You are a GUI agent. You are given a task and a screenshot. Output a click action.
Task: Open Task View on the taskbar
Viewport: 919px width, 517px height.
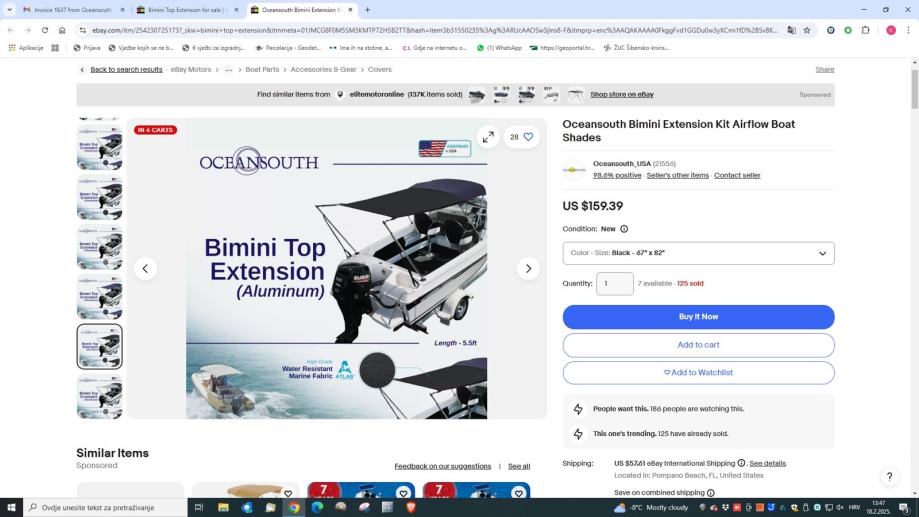(x=199, y=507)
